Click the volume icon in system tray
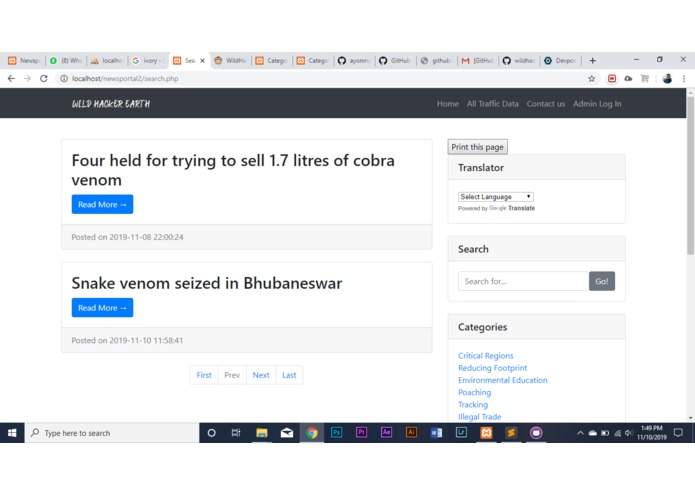 point(628,433)
